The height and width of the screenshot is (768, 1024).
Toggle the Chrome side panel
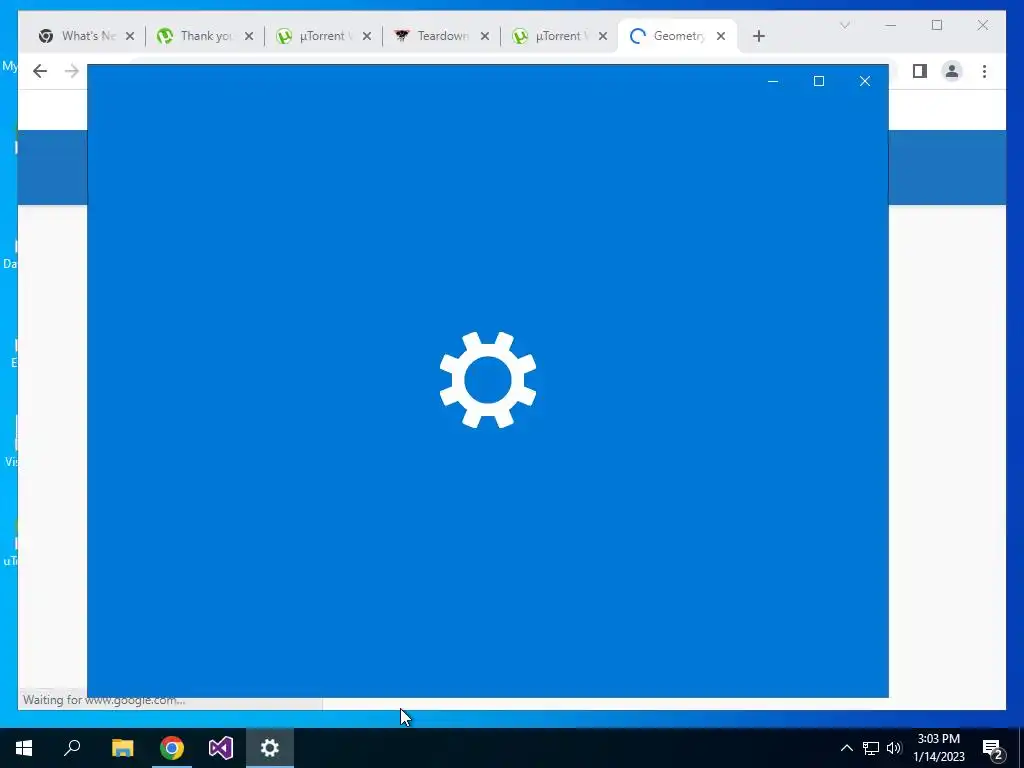click(920, 71)
